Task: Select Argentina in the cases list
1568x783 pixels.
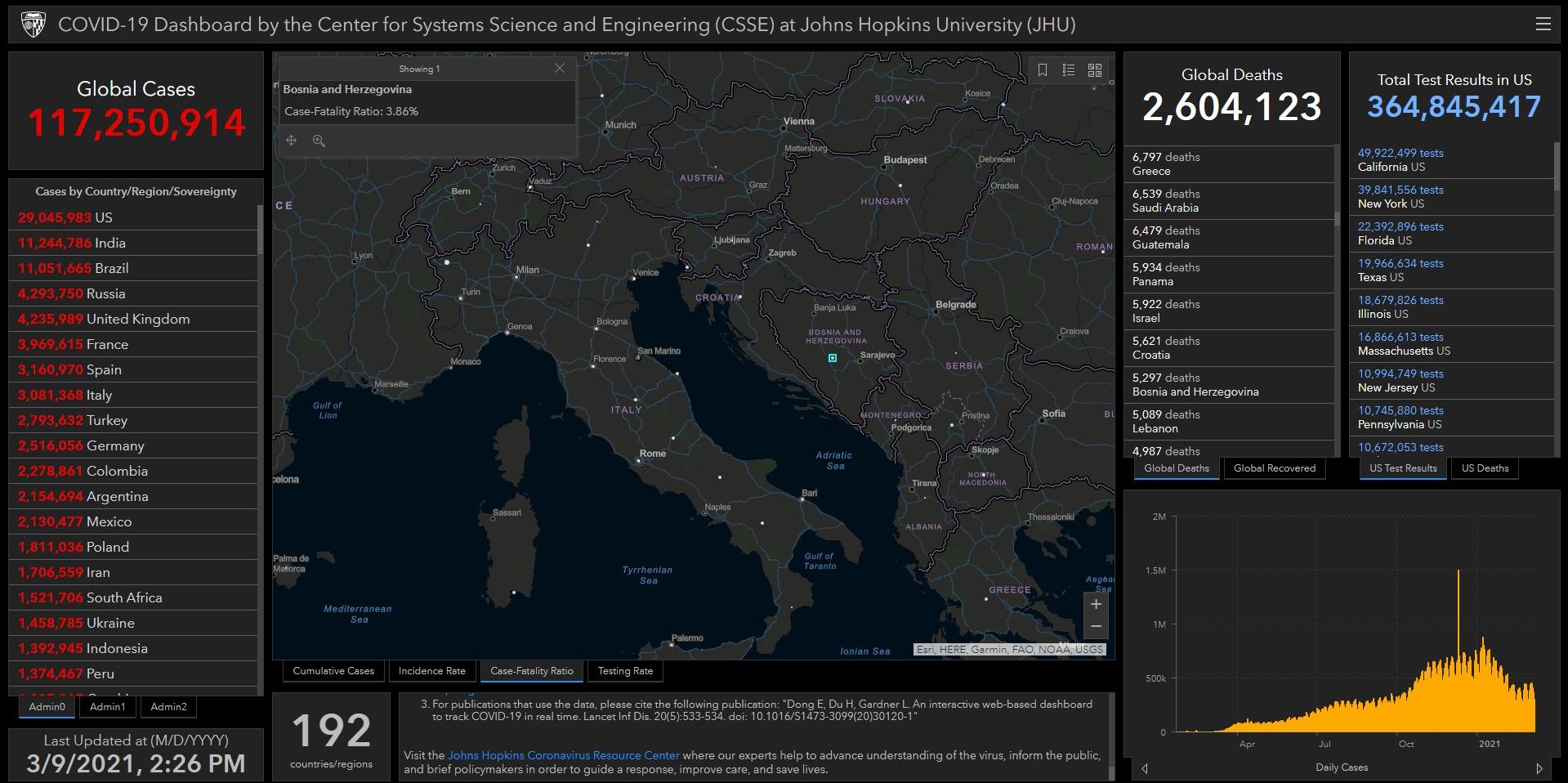Action: 133,496
